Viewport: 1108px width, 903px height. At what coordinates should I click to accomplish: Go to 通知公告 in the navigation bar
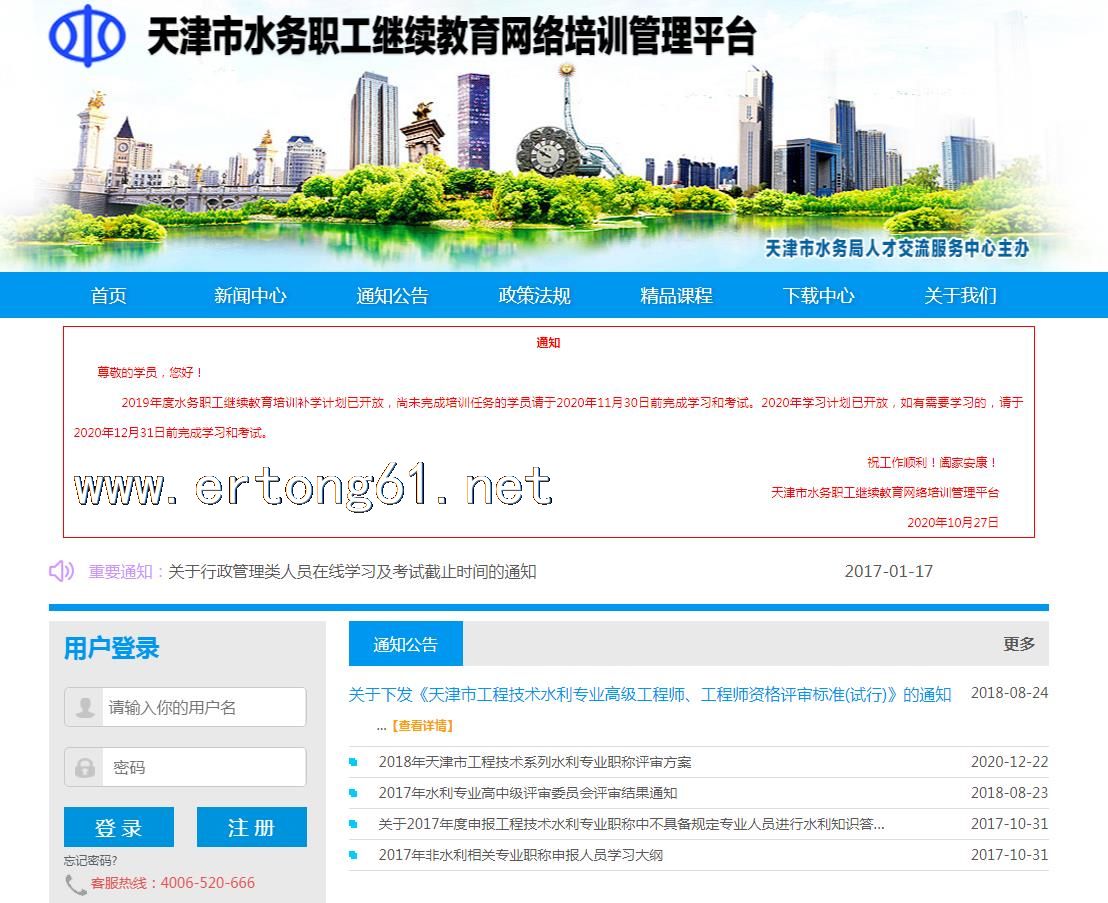[392, 296]
